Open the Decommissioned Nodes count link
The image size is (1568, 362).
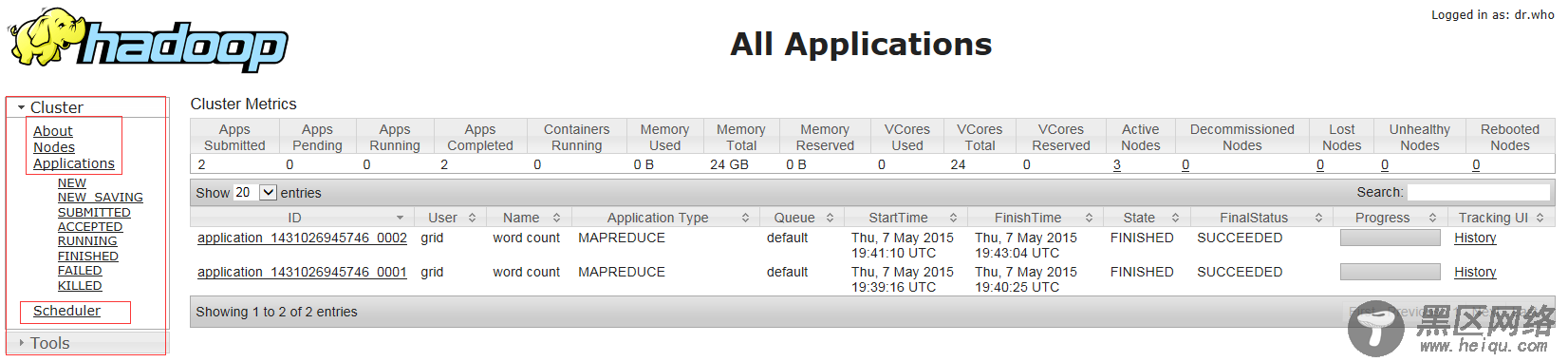pyautogui.click(x=1185, y=164)
